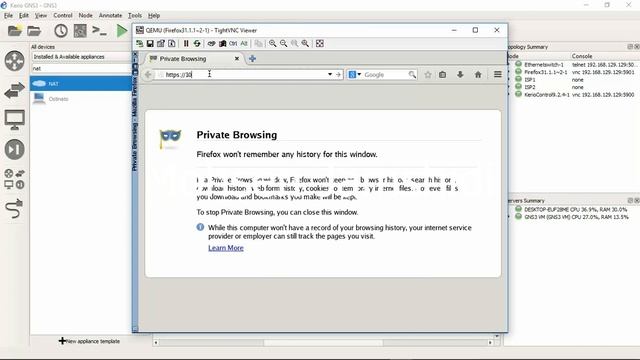Click Save connection icon in TightVNC toolbar
This screenshot has width=640, height=360.
(150, 43)
